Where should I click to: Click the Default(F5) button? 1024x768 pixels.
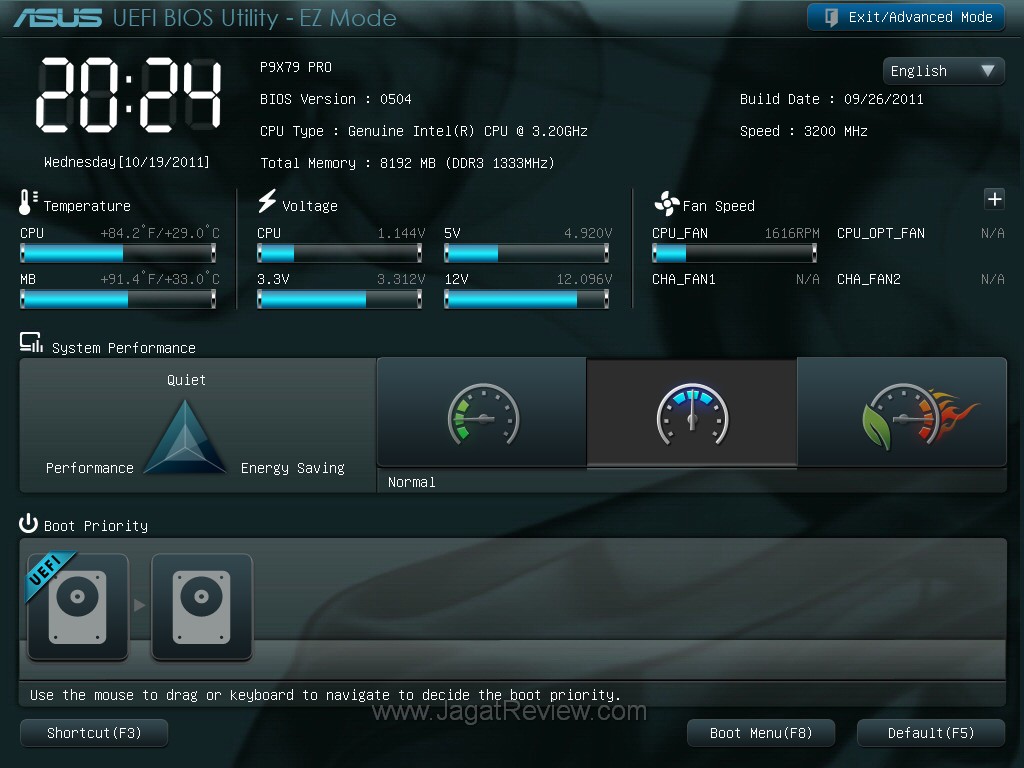click(x=930, y=732)
